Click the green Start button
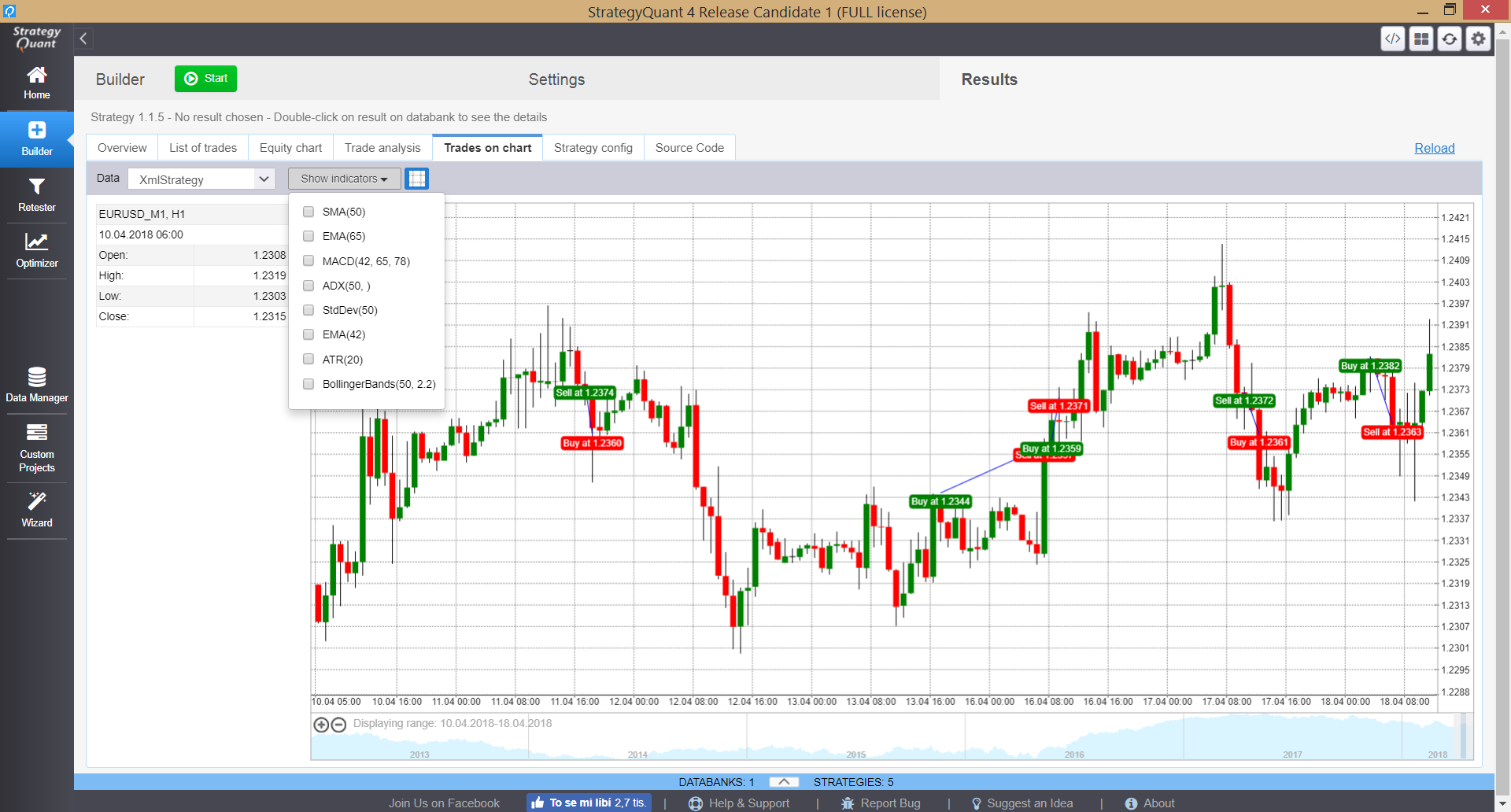 205,79
